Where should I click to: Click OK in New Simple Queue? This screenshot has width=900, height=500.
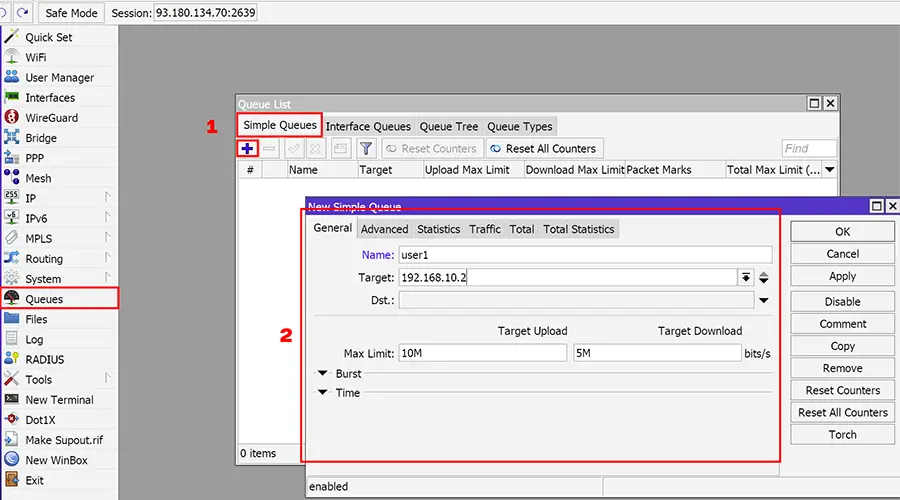click(842, 231)
